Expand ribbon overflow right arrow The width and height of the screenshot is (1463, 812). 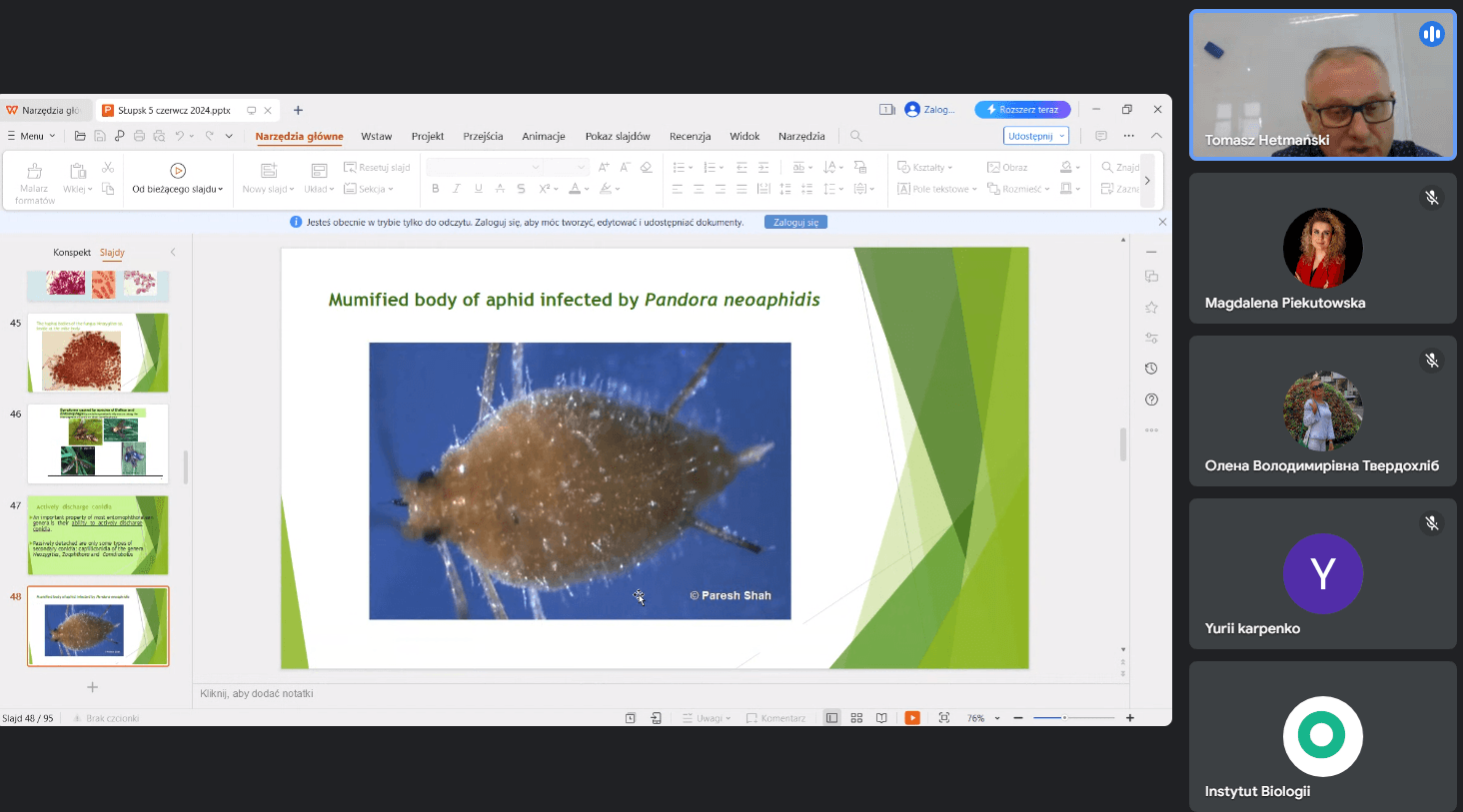1147,181
